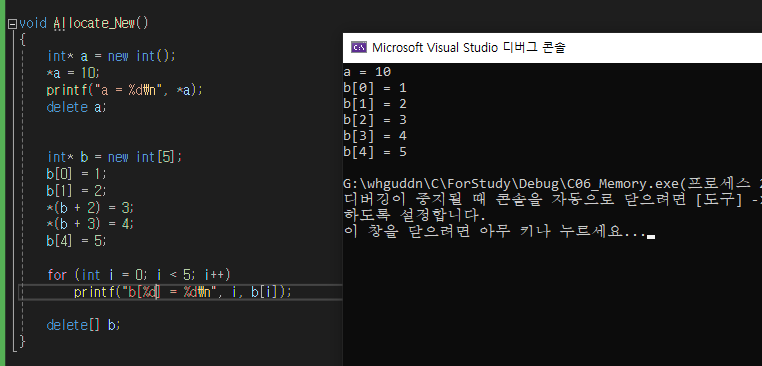Click the code line 'delete a;'

point(76,107)
